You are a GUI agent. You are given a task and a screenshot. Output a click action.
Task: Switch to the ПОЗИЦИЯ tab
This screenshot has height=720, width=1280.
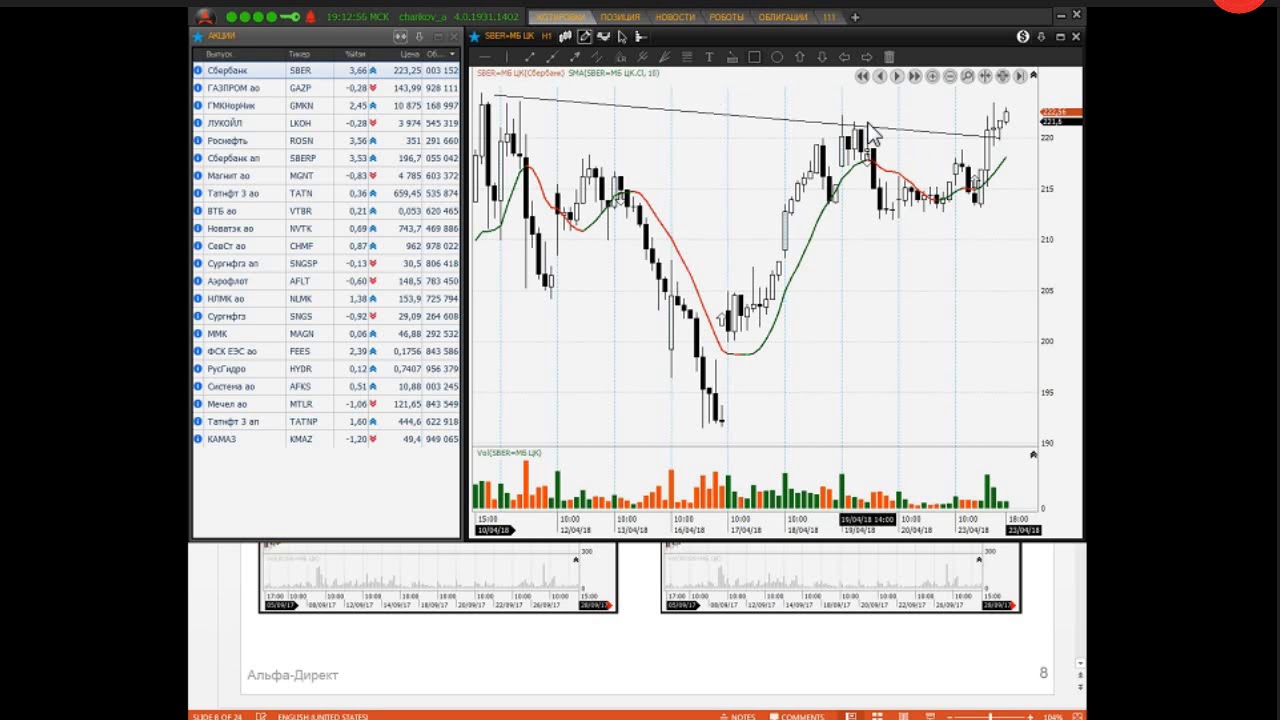pyautogui.click(x=620, y=17)
